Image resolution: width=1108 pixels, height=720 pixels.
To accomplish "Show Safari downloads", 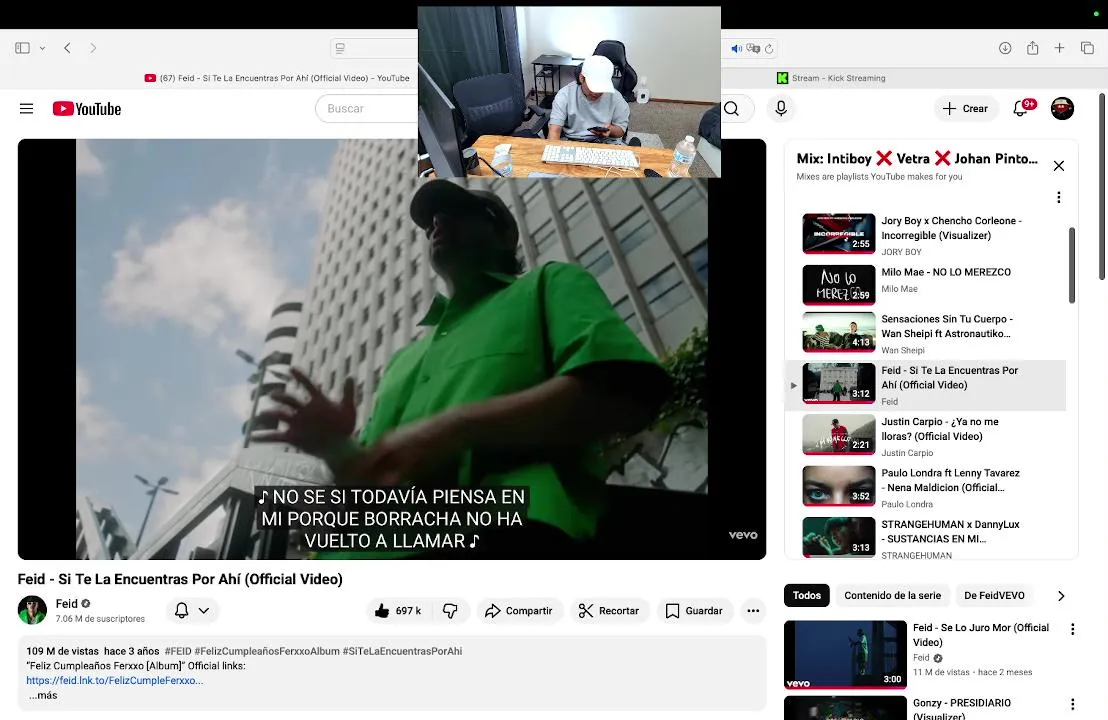I will [1005, 48].
